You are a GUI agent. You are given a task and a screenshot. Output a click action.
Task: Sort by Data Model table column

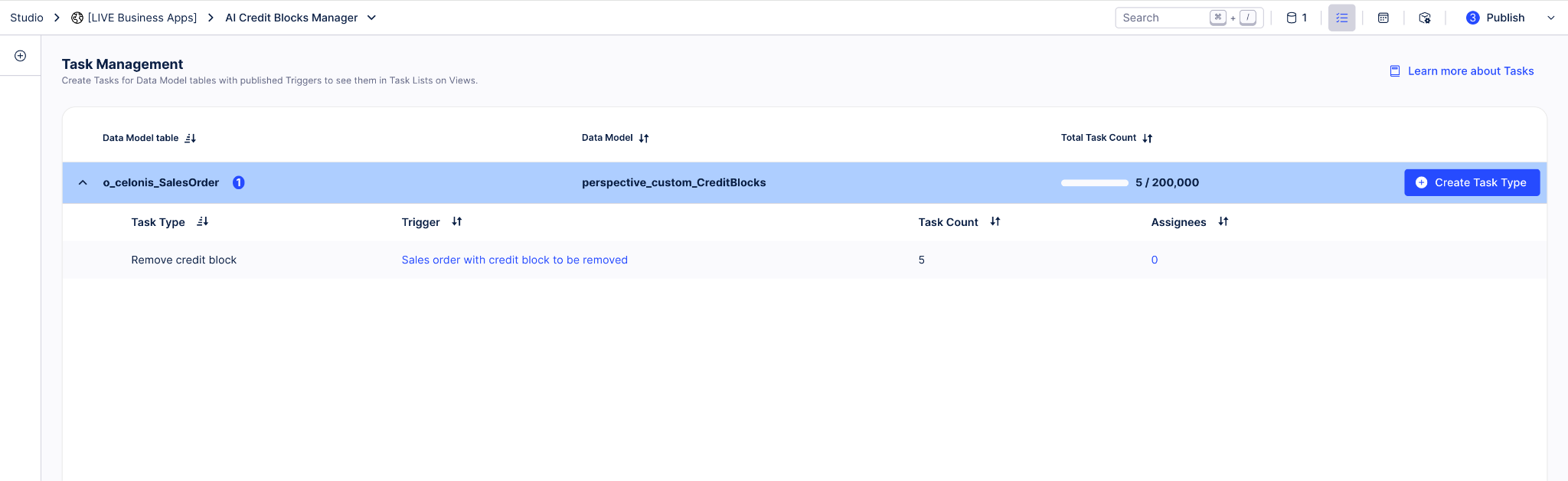[191, 139]
